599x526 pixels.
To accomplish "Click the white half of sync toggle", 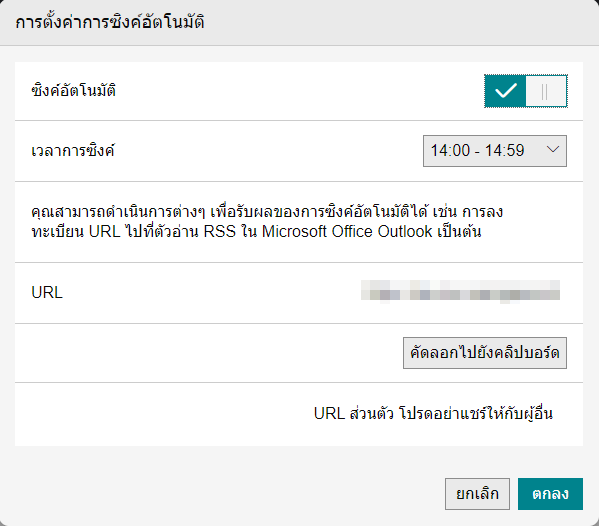I will 546,91.
